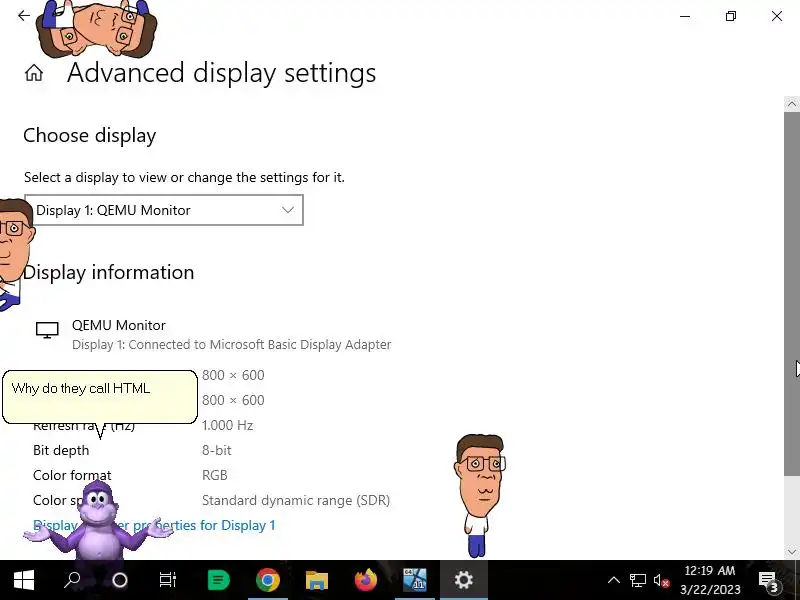Click the standing cartoon man with glasses
This screenshot has width=800, height=600.
[x=480, y=495]
